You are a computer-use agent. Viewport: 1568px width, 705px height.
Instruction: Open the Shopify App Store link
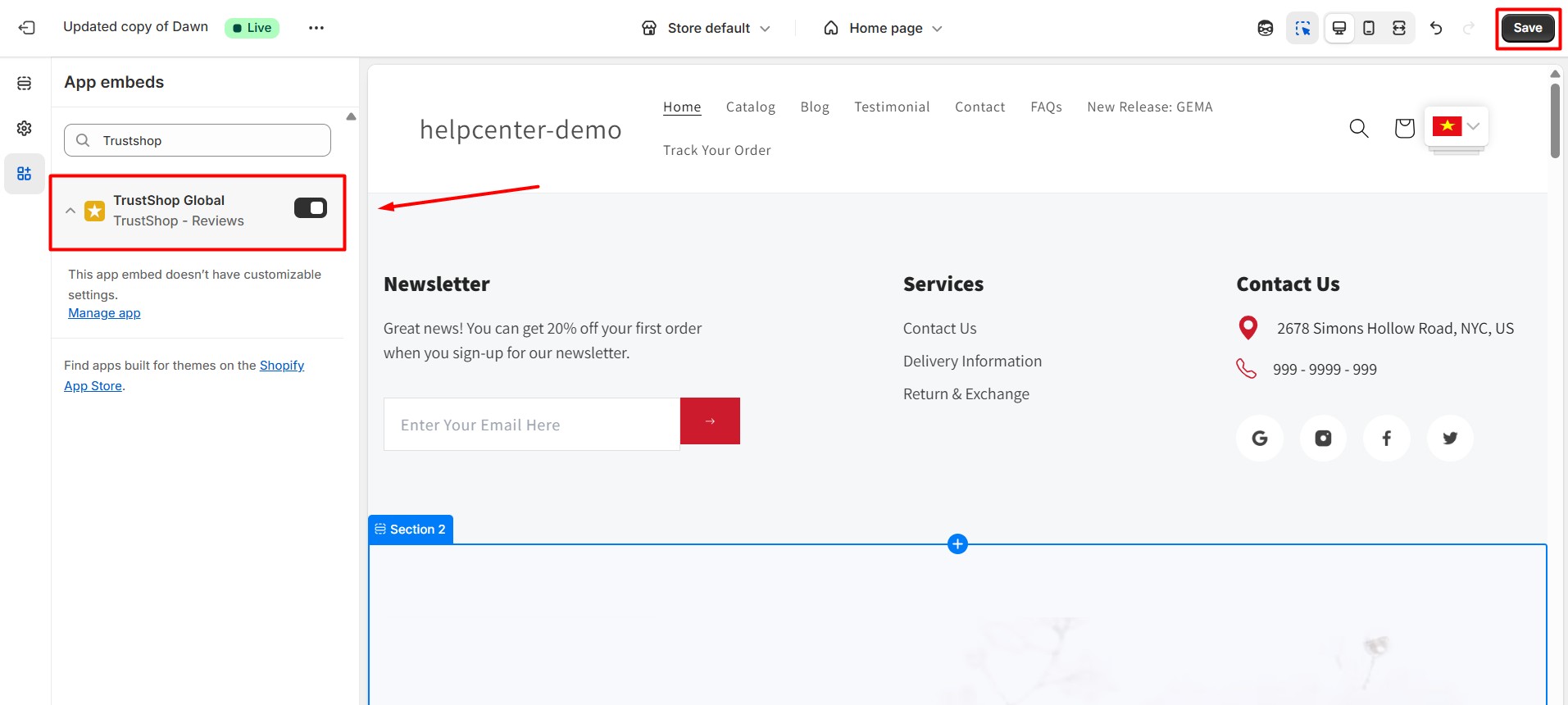(282, 366)
